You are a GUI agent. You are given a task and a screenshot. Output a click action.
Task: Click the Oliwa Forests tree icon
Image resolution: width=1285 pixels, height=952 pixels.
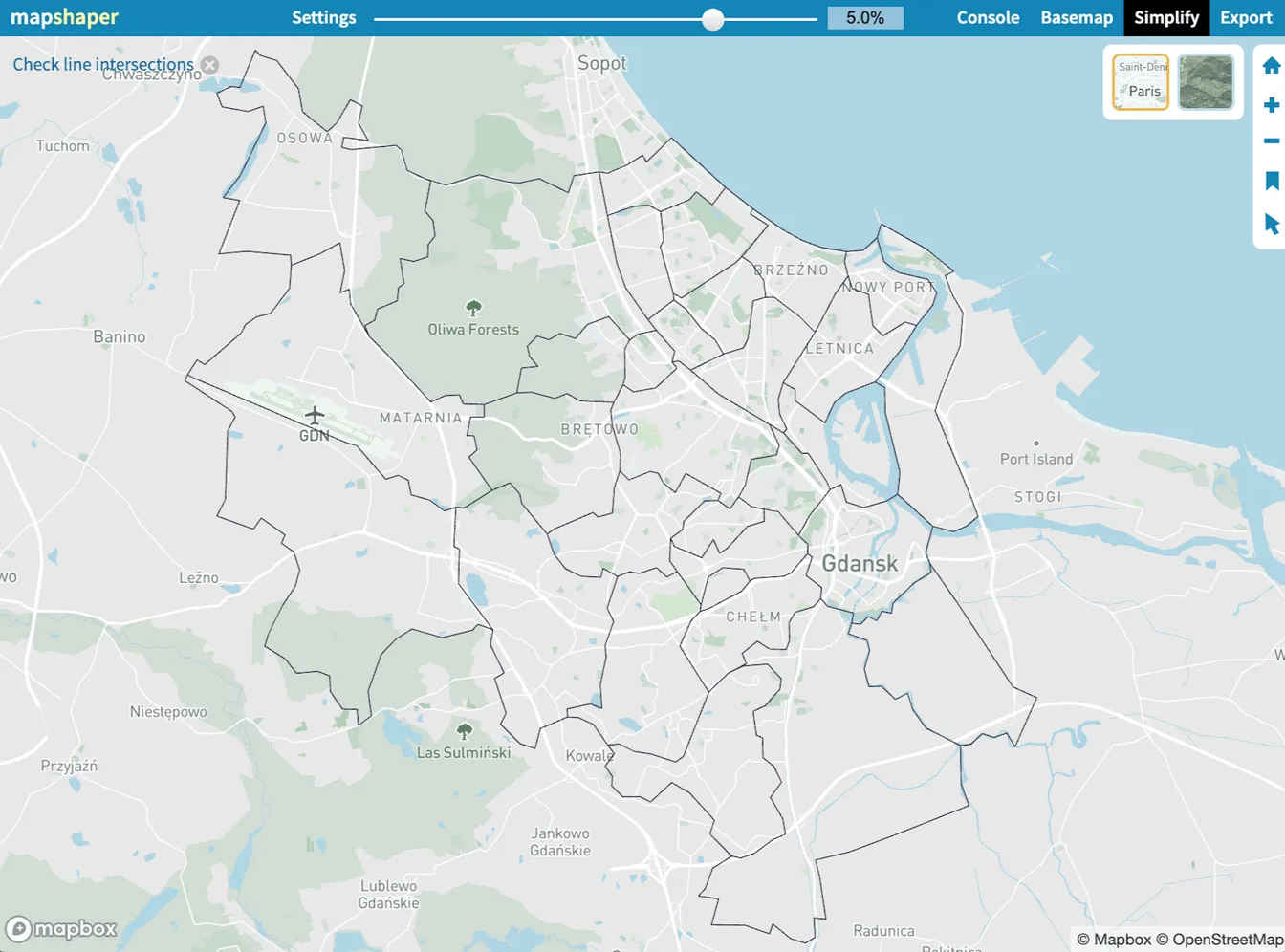pos(473,308)
